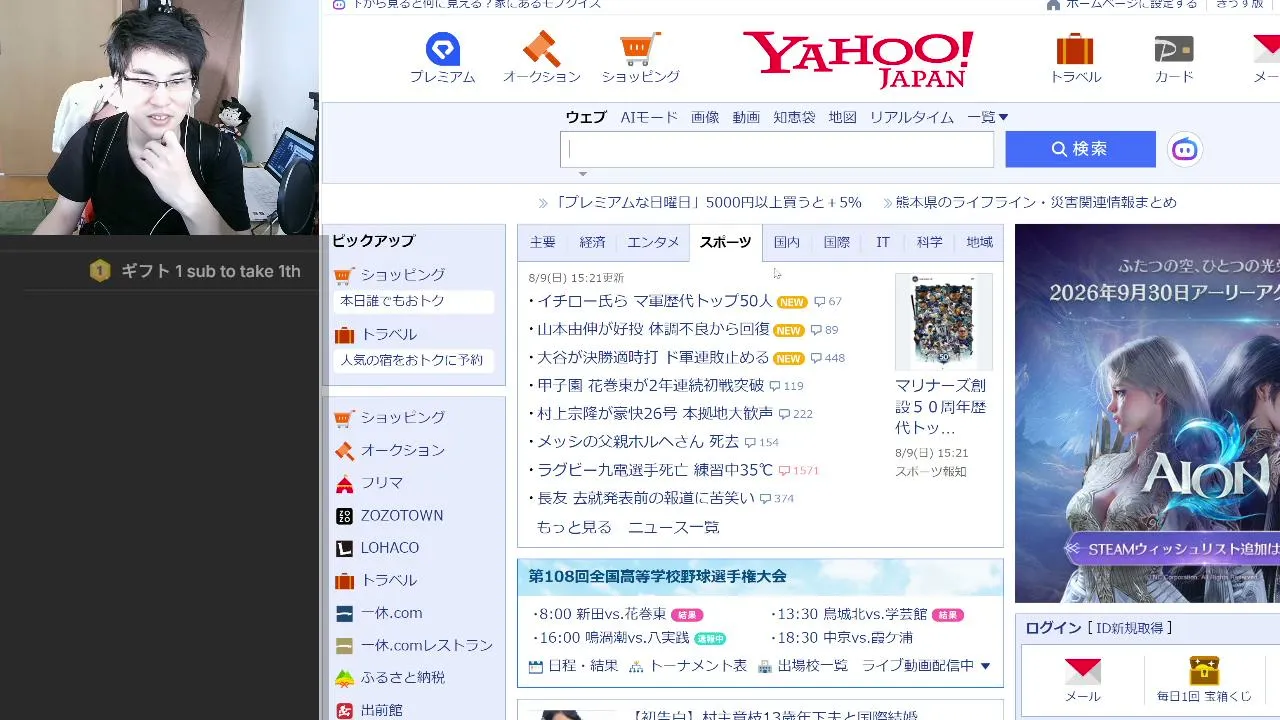Open the 宝箱くじ treasure chest icon
1280x720 pixels.
pyautogui.click(x=1204, y=670)
